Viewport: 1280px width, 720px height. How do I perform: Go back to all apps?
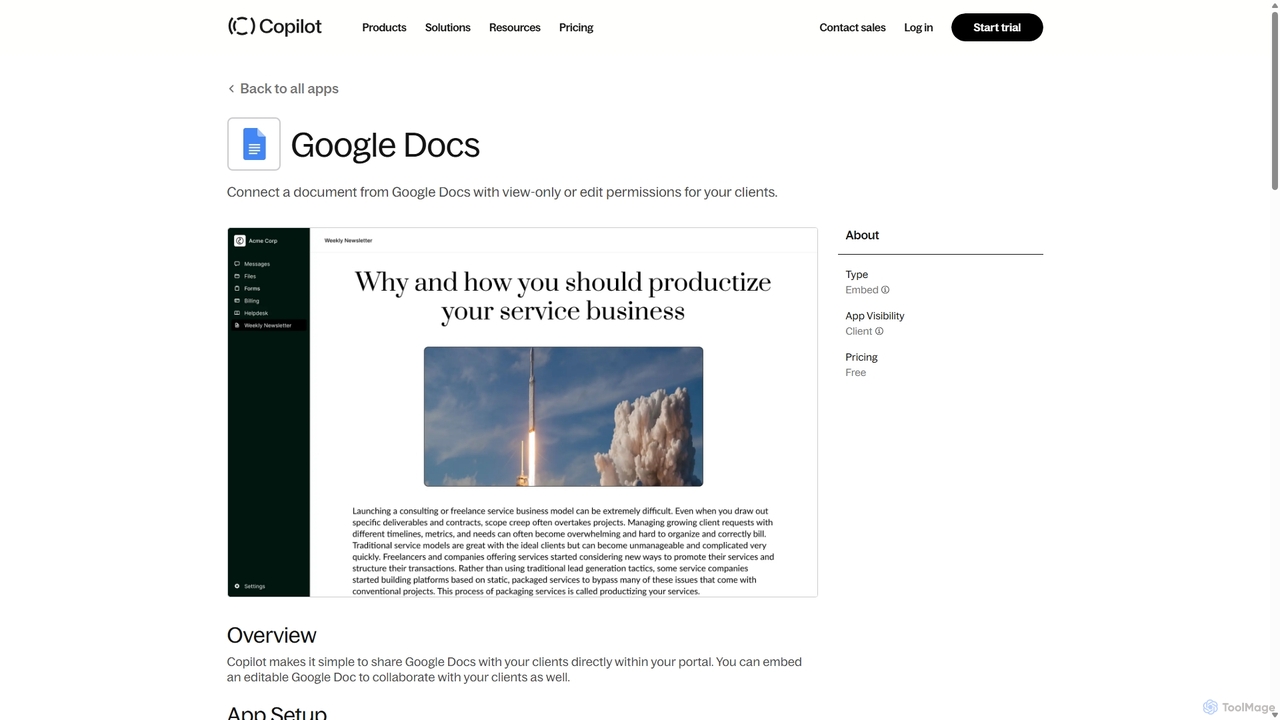(283, 88)
